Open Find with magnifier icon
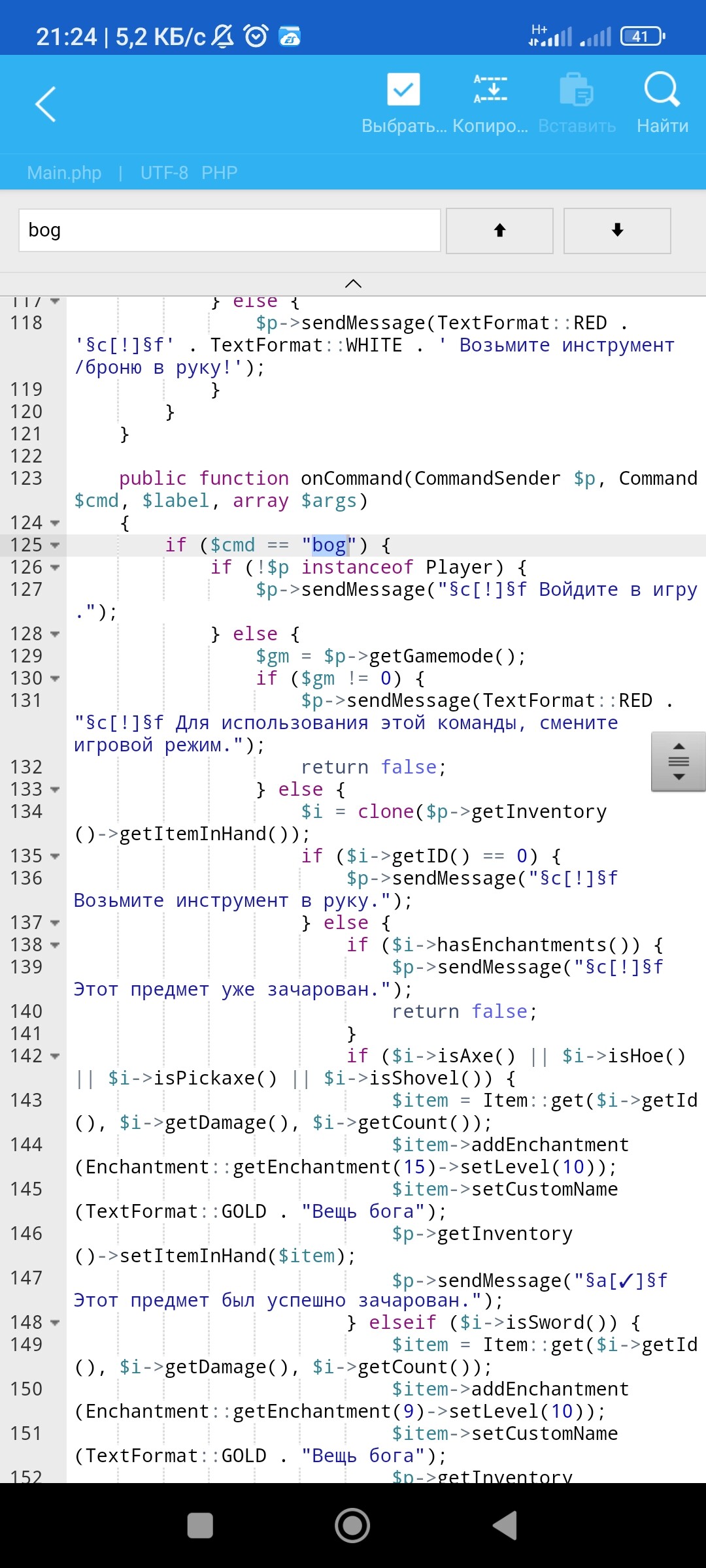 (x=662, y=90)
